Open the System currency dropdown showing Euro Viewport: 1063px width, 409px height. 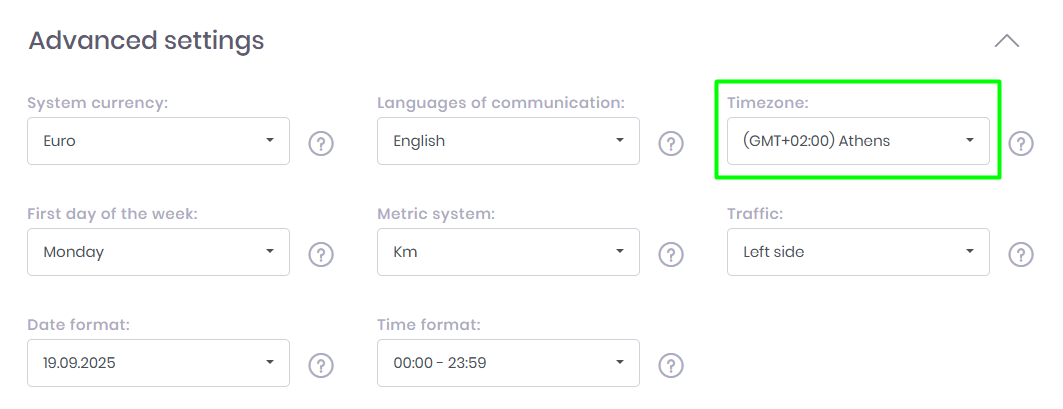point(158,141)
